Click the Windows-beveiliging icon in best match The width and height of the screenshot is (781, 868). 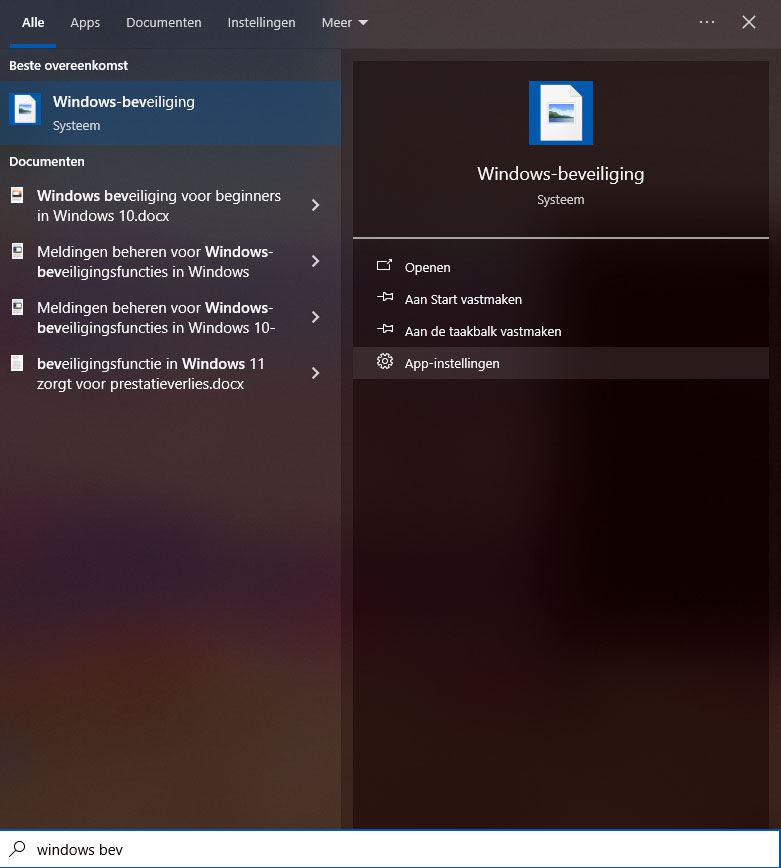point(25,109)
